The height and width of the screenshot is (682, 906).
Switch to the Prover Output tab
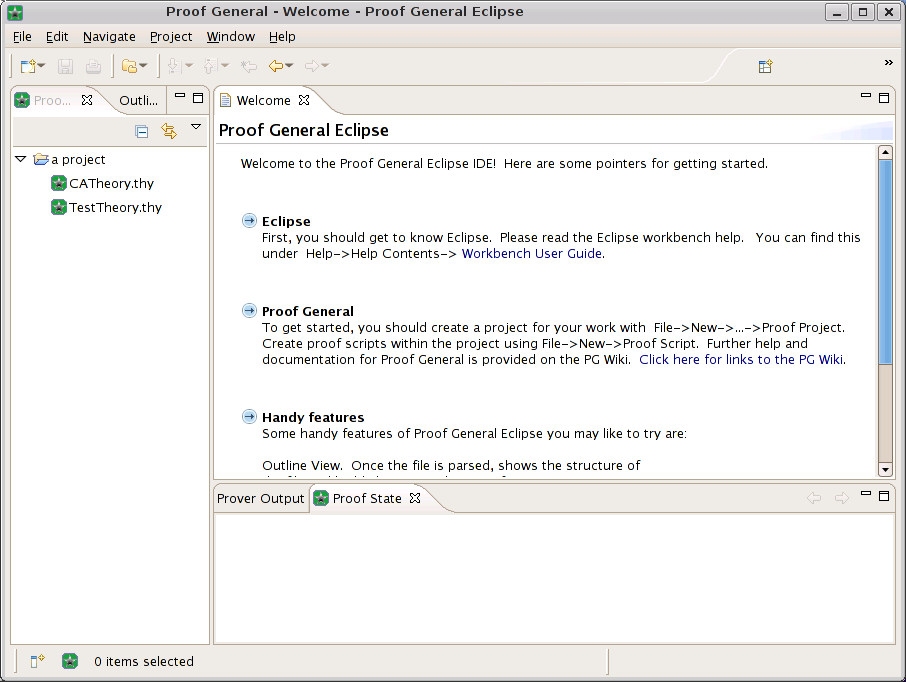click(x=261, y=499)
